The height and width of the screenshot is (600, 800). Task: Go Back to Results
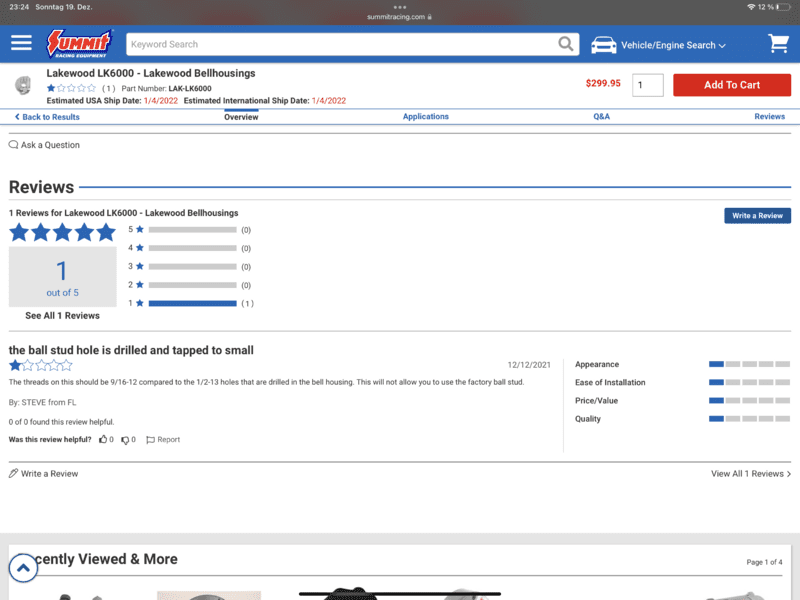tap(47, 117)
